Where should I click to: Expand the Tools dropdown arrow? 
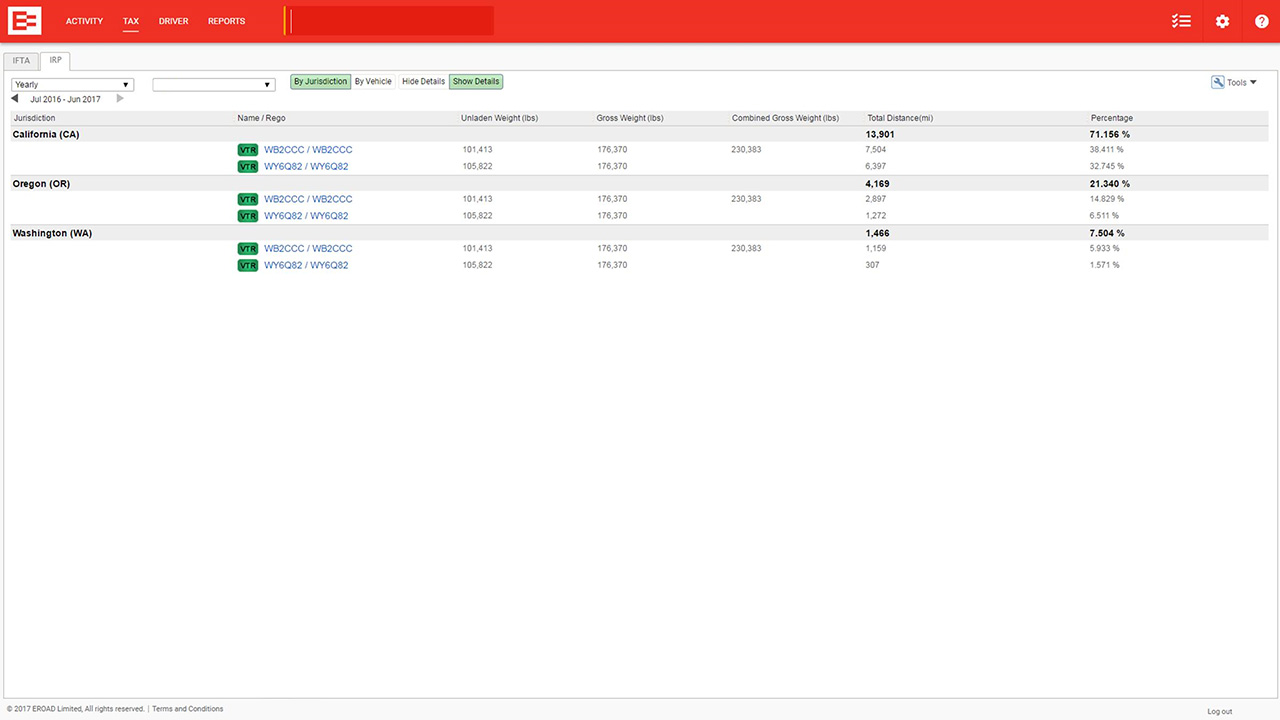tap(1253, 83)
